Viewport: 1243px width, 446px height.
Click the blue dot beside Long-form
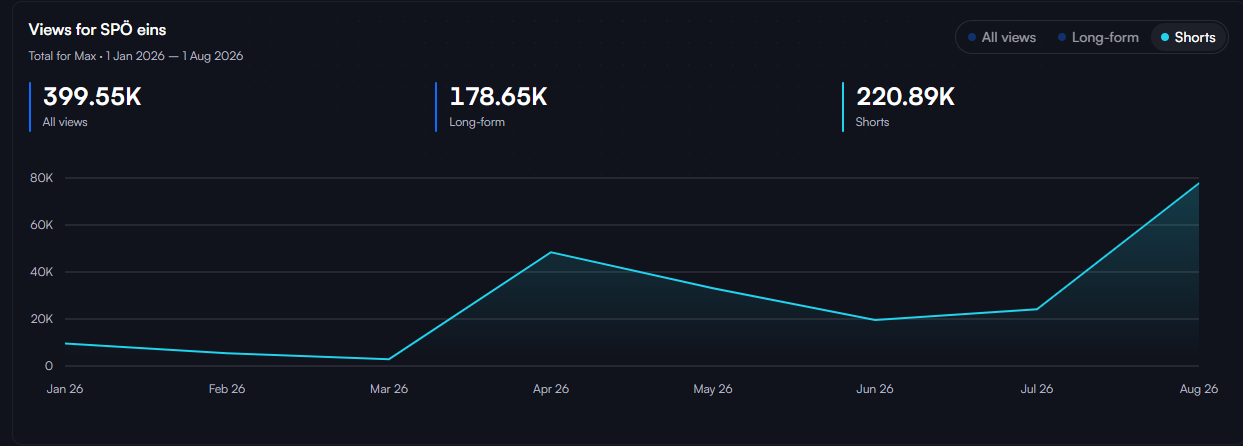(x=1062, y=38)
